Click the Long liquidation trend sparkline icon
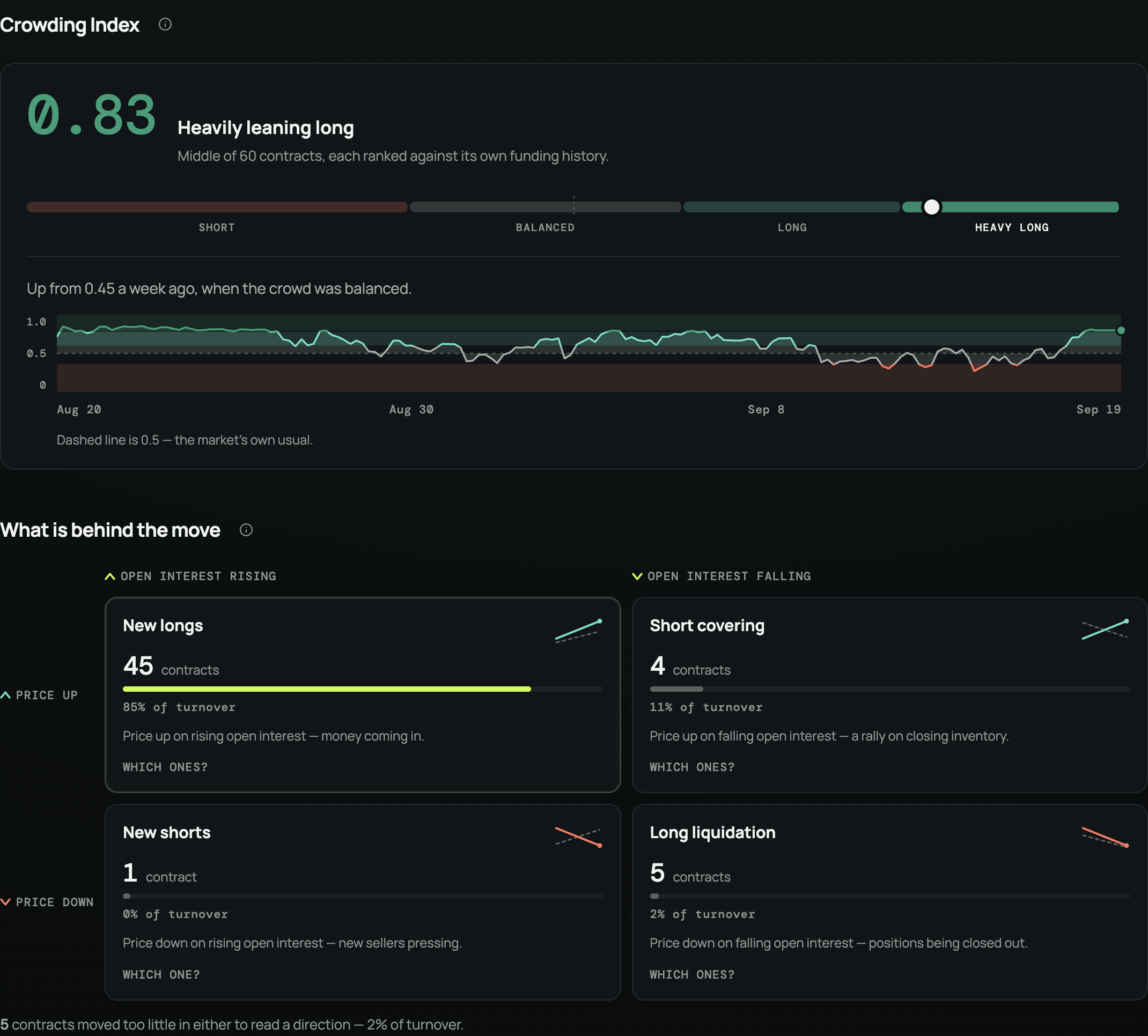1148x1036 pixels. 1105,837
